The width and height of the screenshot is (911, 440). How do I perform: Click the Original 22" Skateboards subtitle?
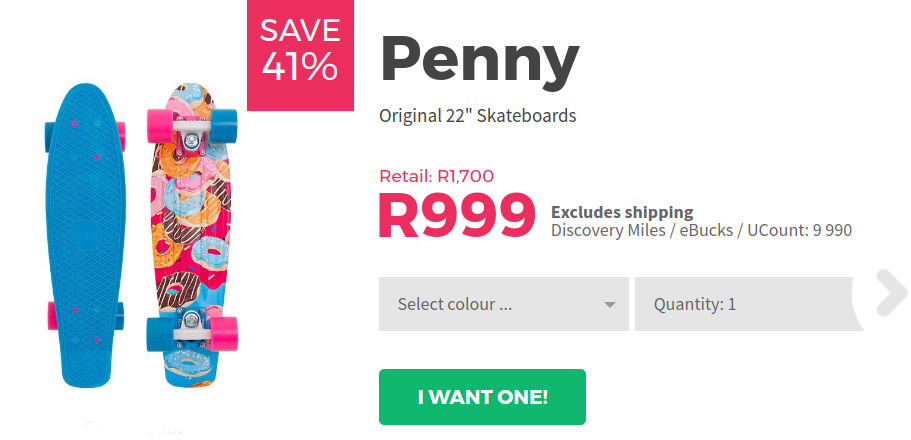click(477, 116)
